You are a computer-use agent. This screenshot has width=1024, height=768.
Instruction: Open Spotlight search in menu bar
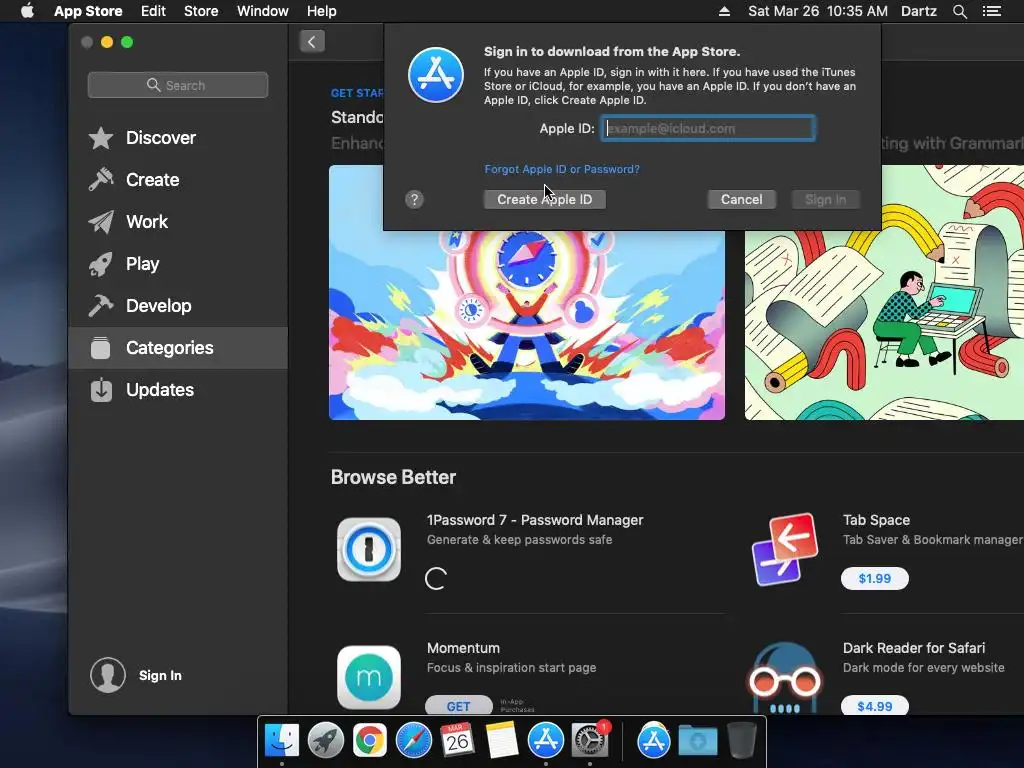[959, 11]
